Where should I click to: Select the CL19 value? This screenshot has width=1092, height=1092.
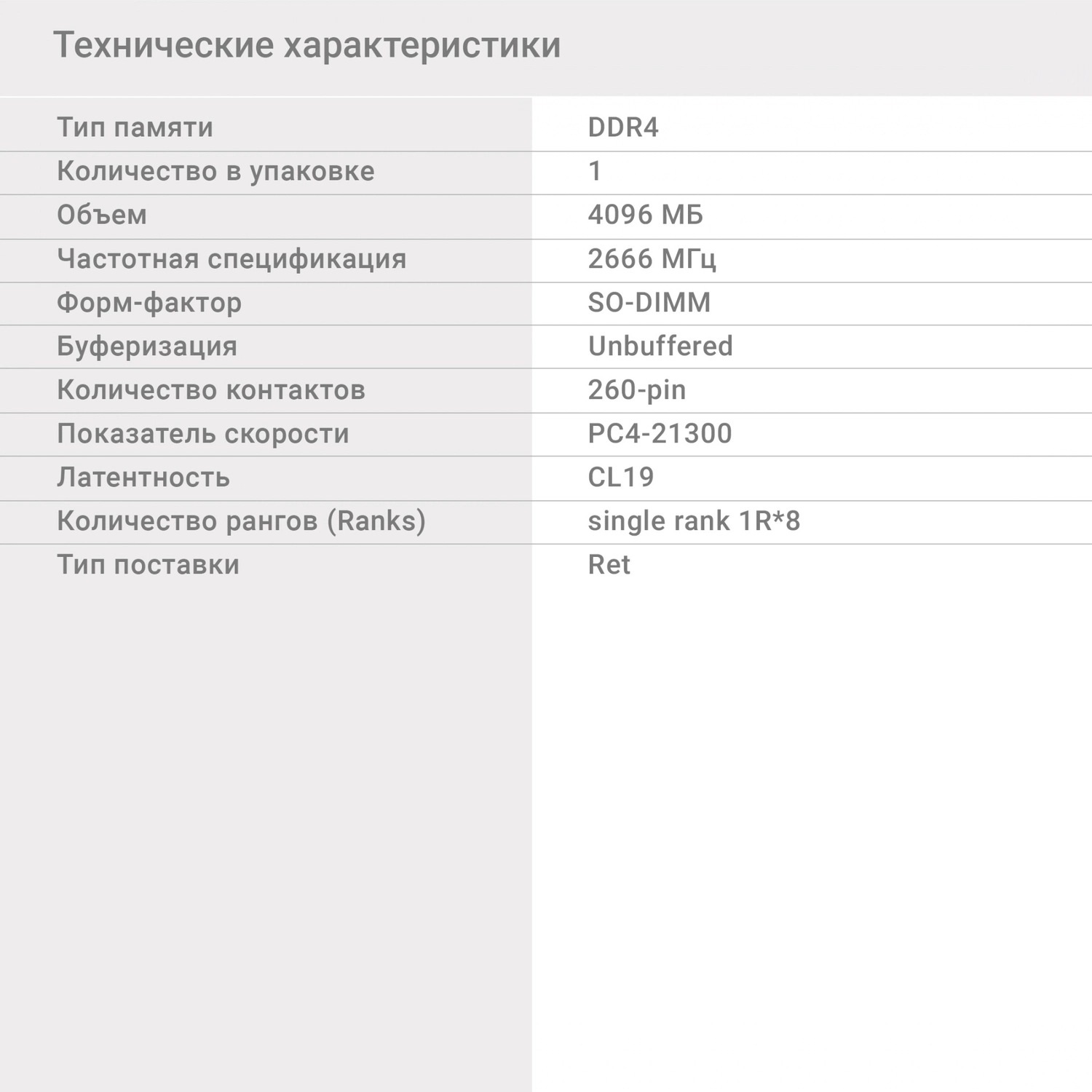click(620, 477)
